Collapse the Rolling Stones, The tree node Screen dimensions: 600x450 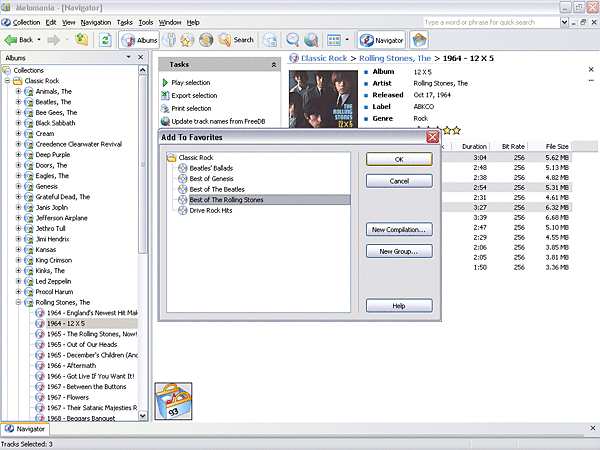pyautogui.click(x=18, y=301)
